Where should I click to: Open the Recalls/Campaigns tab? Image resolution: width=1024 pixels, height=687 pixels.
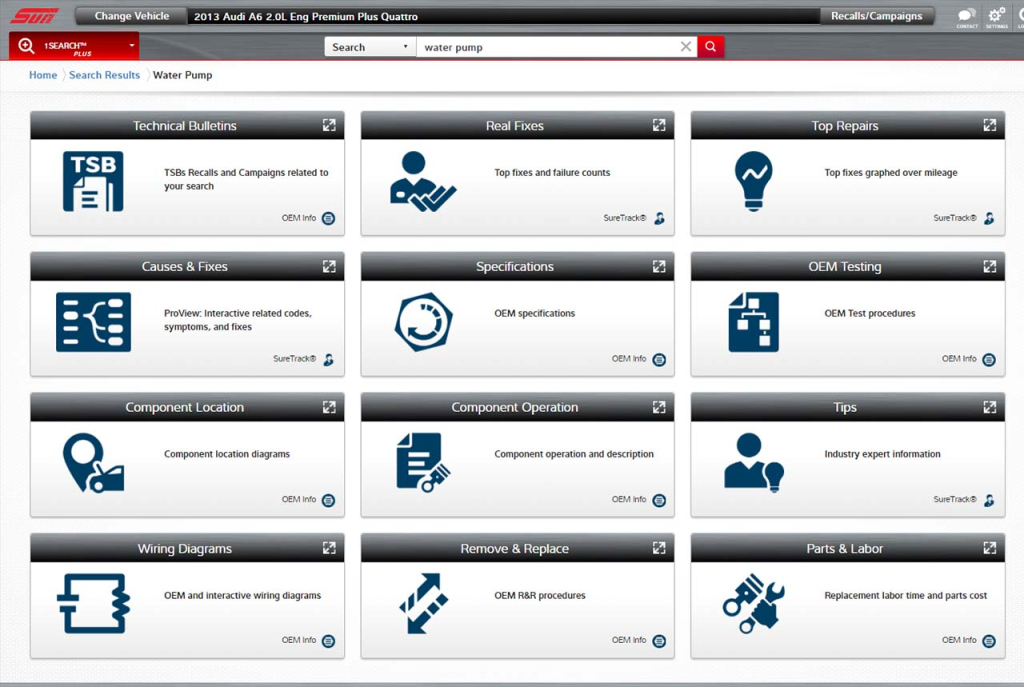tap(876, 16)
